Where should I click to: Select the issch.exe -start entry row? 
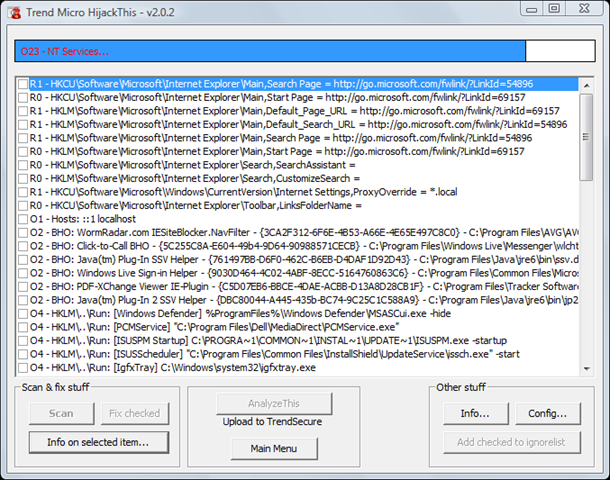[x=275, y=354]
